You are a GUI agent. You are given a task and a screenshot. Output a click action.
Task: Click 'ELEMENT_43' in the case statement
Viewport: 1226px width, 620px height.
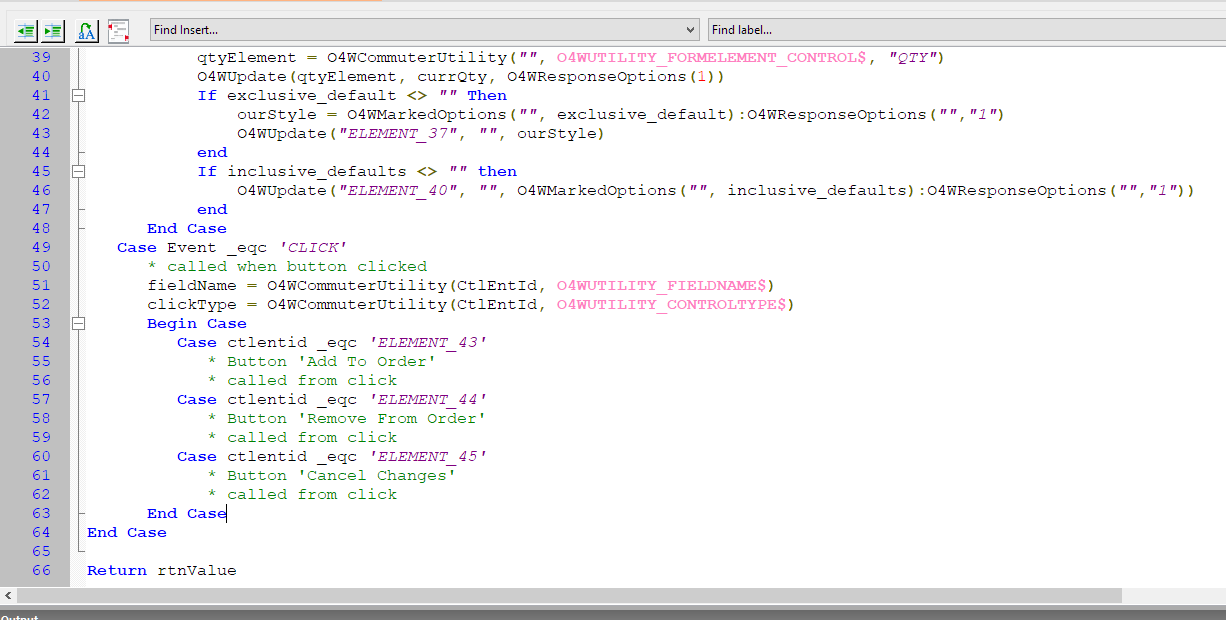[x=427, y=342]
